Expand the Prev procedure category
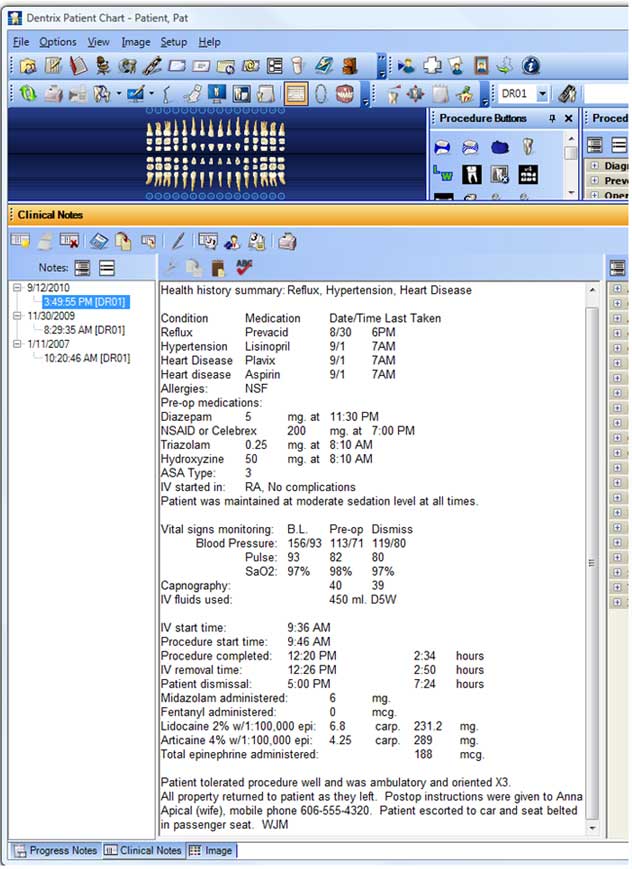 click(594, 180)
